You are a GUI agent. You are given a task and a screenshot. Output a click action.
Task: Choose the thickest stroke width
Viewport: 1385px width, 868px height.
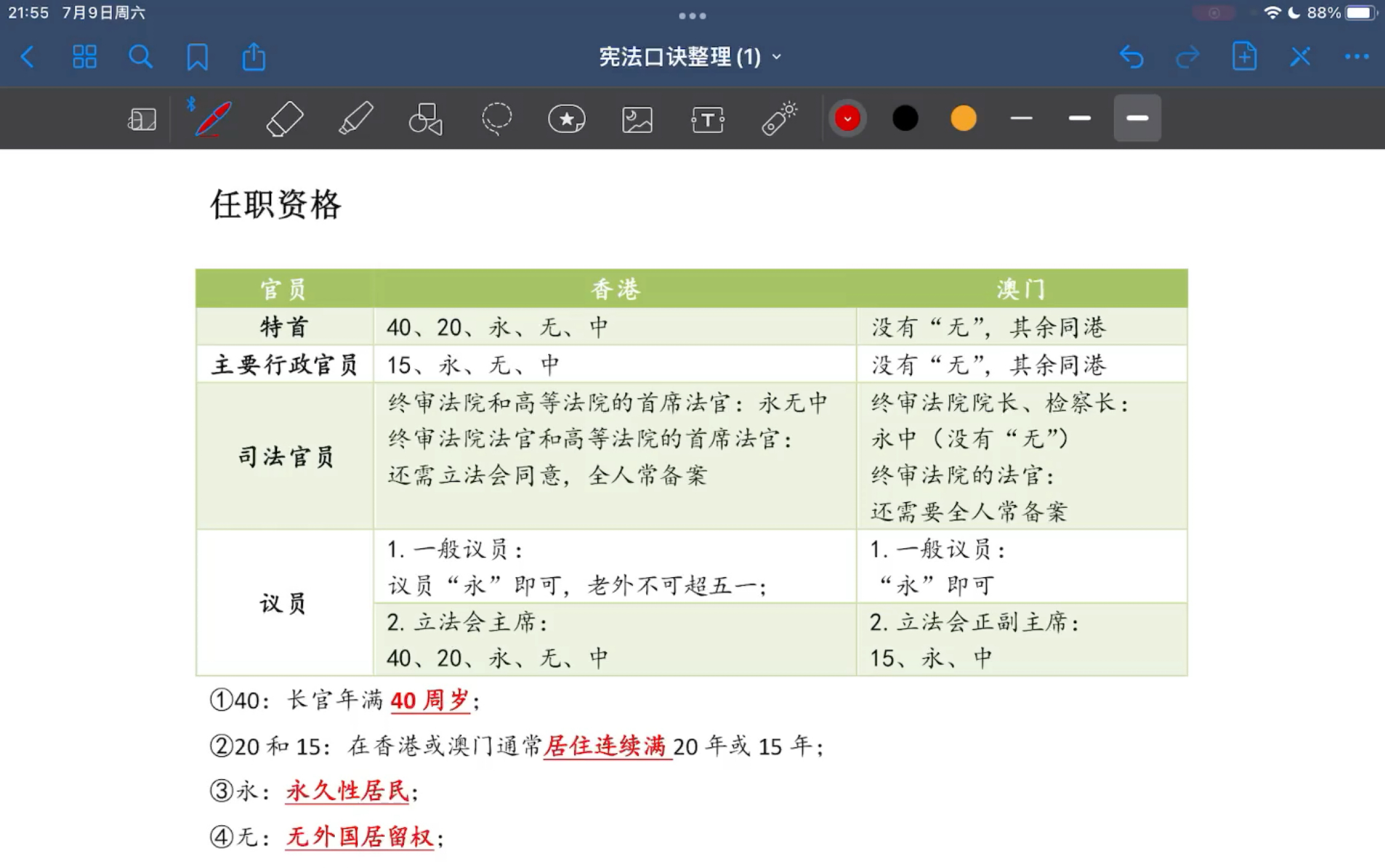tap(1137, 118)
